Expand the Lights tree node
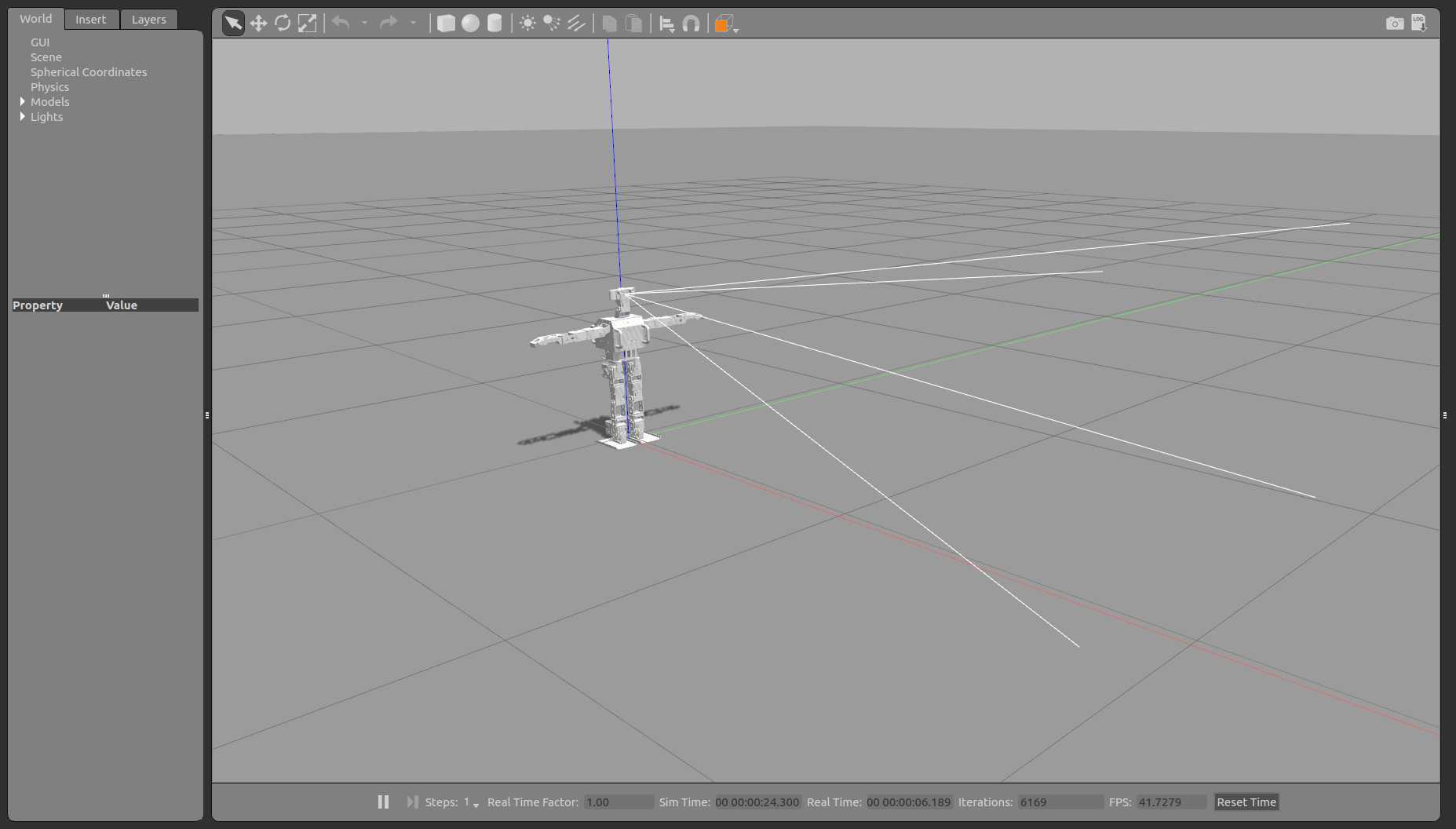The image size is (1456, 829). point(22,116)
